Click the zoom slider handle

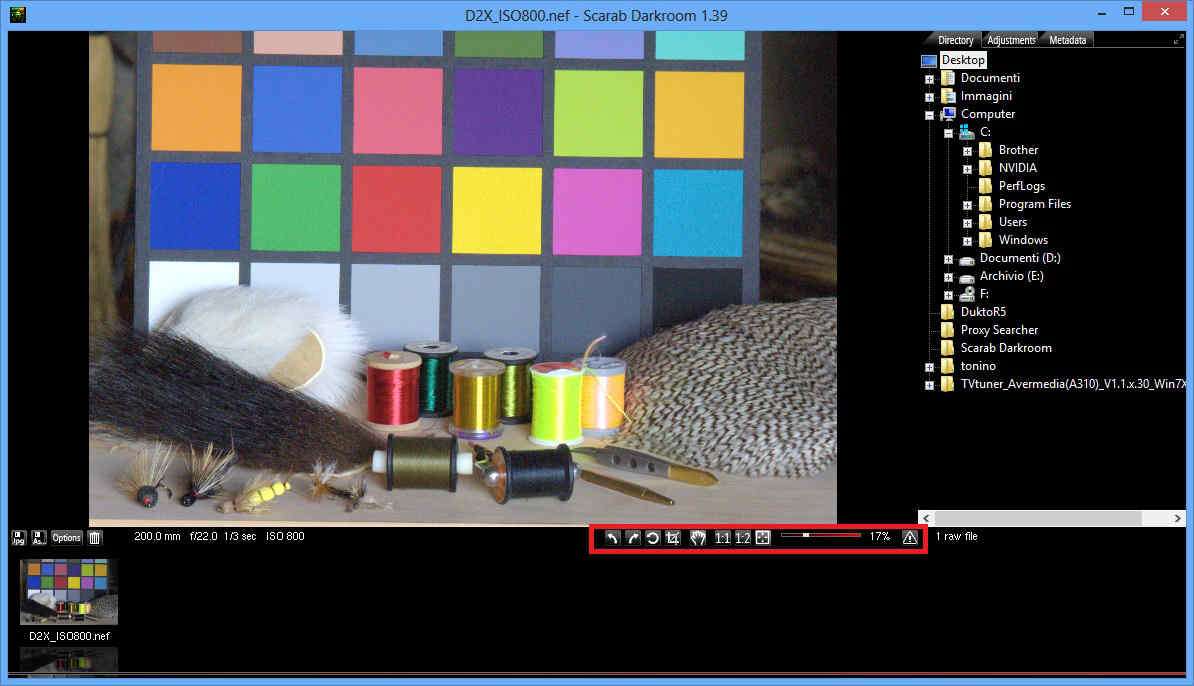pos(806,535)
